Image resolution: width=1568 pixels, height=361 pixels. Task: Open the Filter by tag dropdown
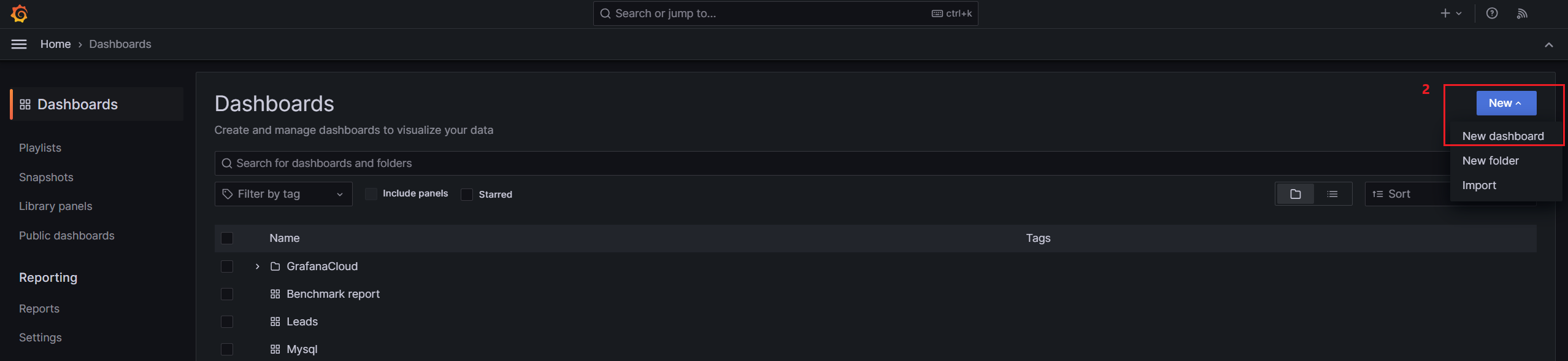coord(283,194)
